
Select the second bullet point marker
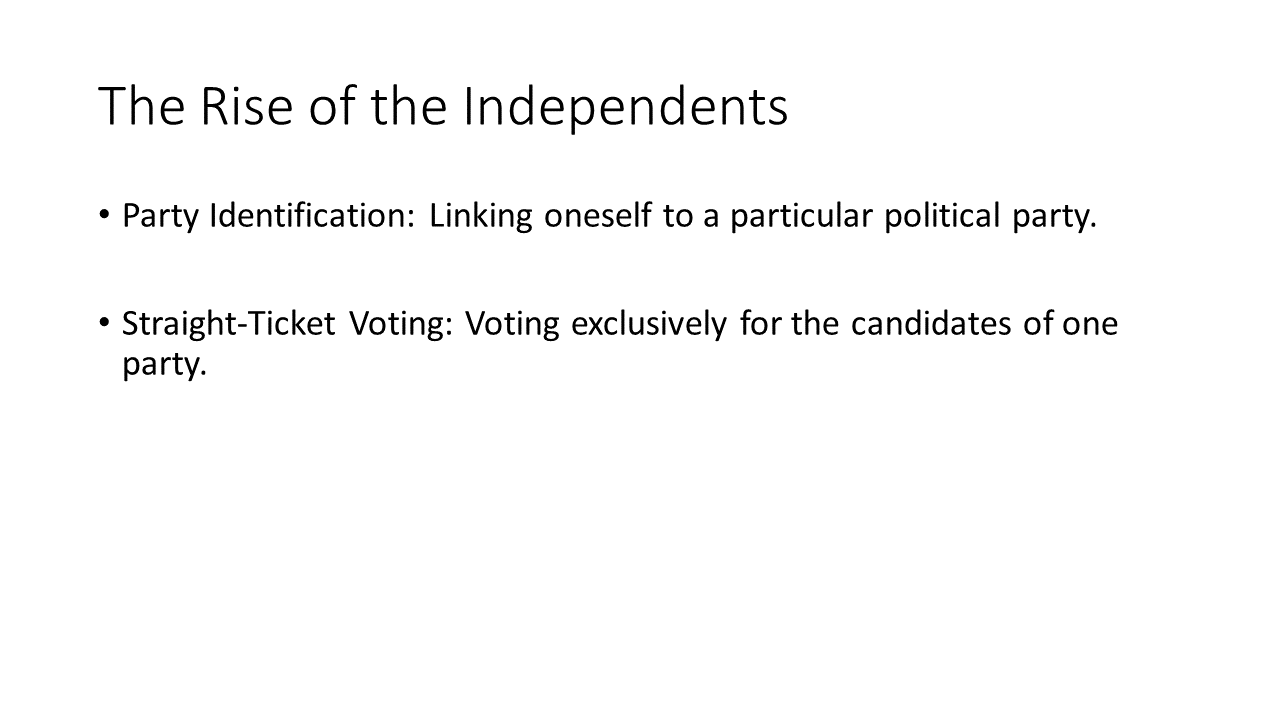(x=104, y=322)
